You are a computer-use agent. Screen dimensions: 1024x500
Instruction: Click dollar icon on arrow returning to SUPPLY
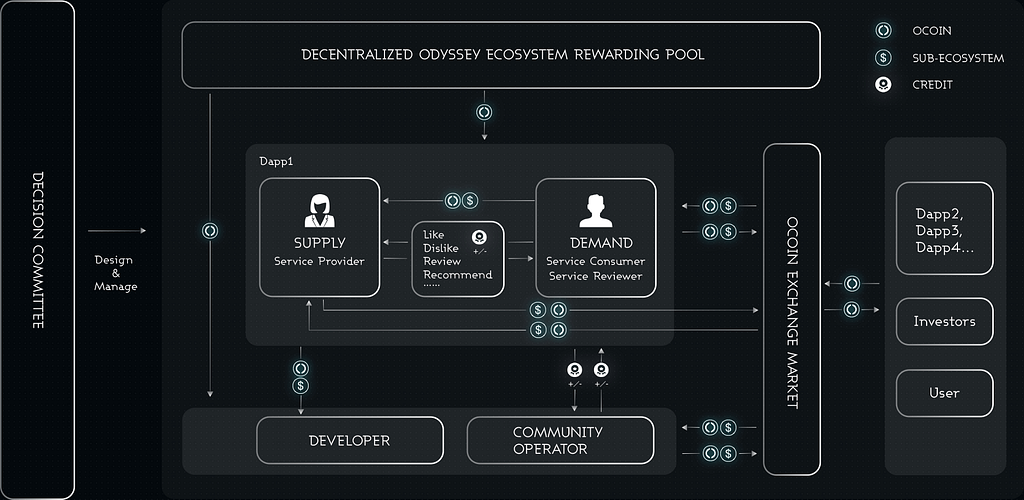click(x=538, y=330)
